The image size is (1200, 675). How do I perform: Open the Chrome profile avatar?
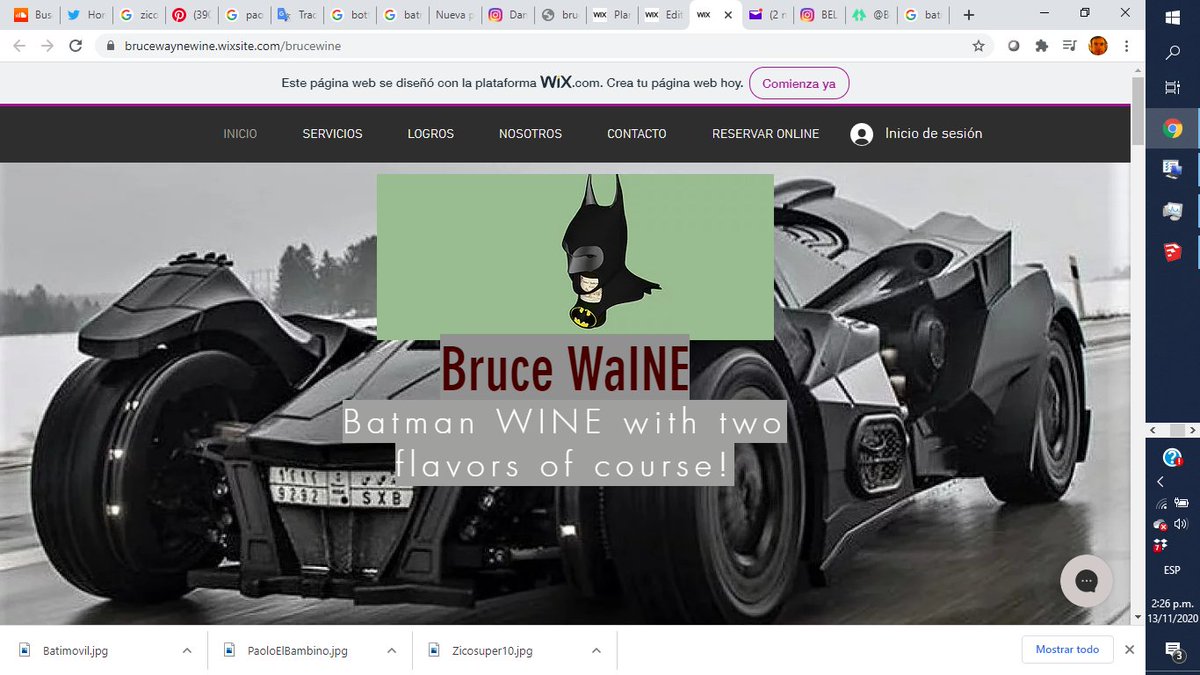click(x=1098, y=46)
